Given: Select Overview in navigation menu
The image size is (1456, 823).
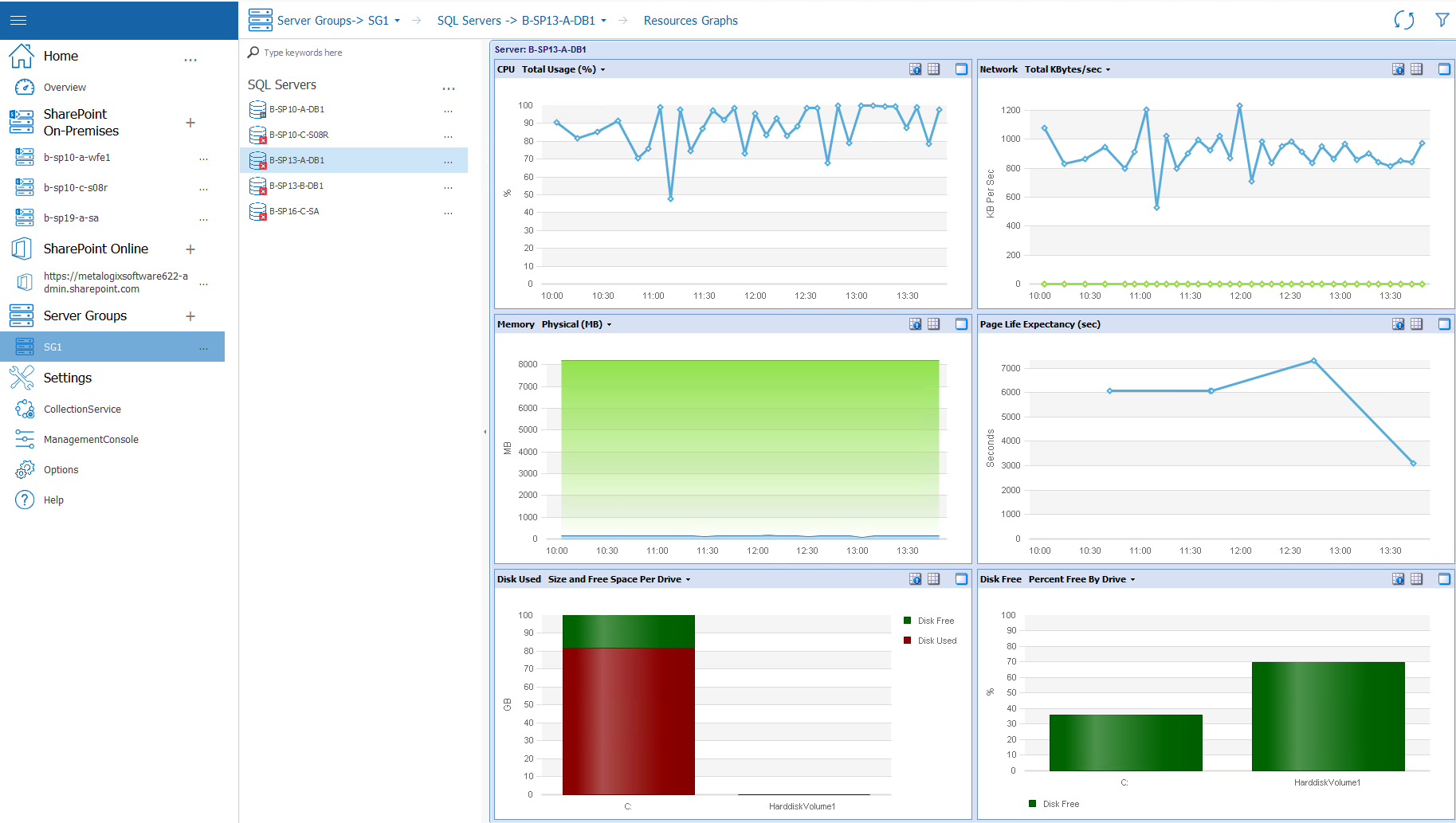Looking at the screenshot, I should click(x=65, y=88).
